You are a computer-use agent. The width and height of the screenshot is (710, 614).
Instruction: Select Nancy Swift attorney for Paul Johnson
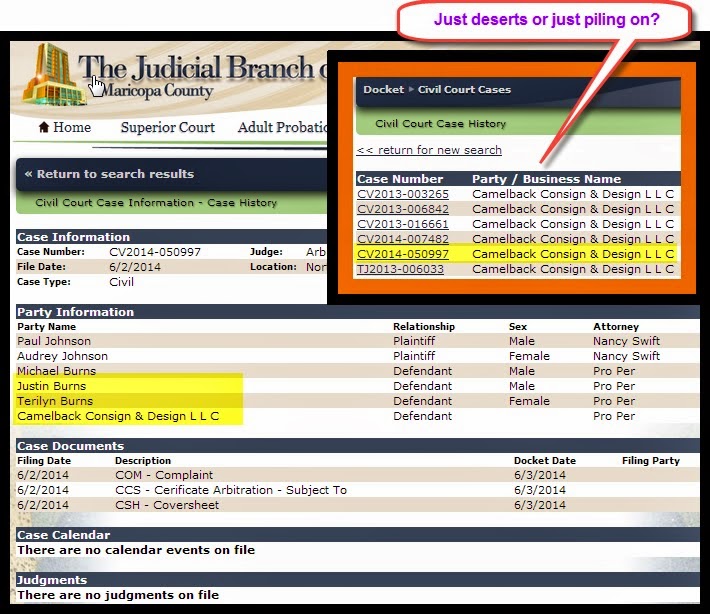click(626, 341)
